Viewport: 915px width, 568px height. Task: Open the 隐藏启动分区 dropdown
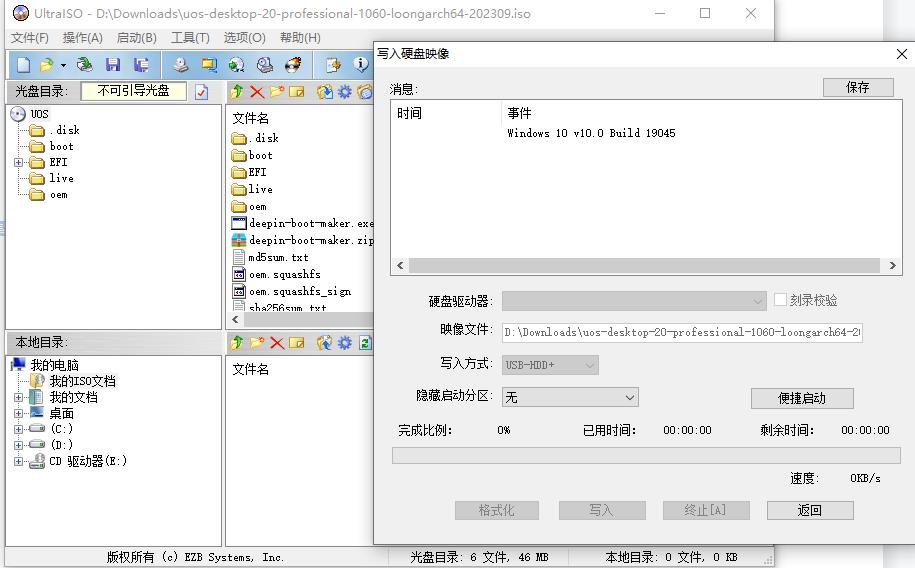tap(570, 398)
